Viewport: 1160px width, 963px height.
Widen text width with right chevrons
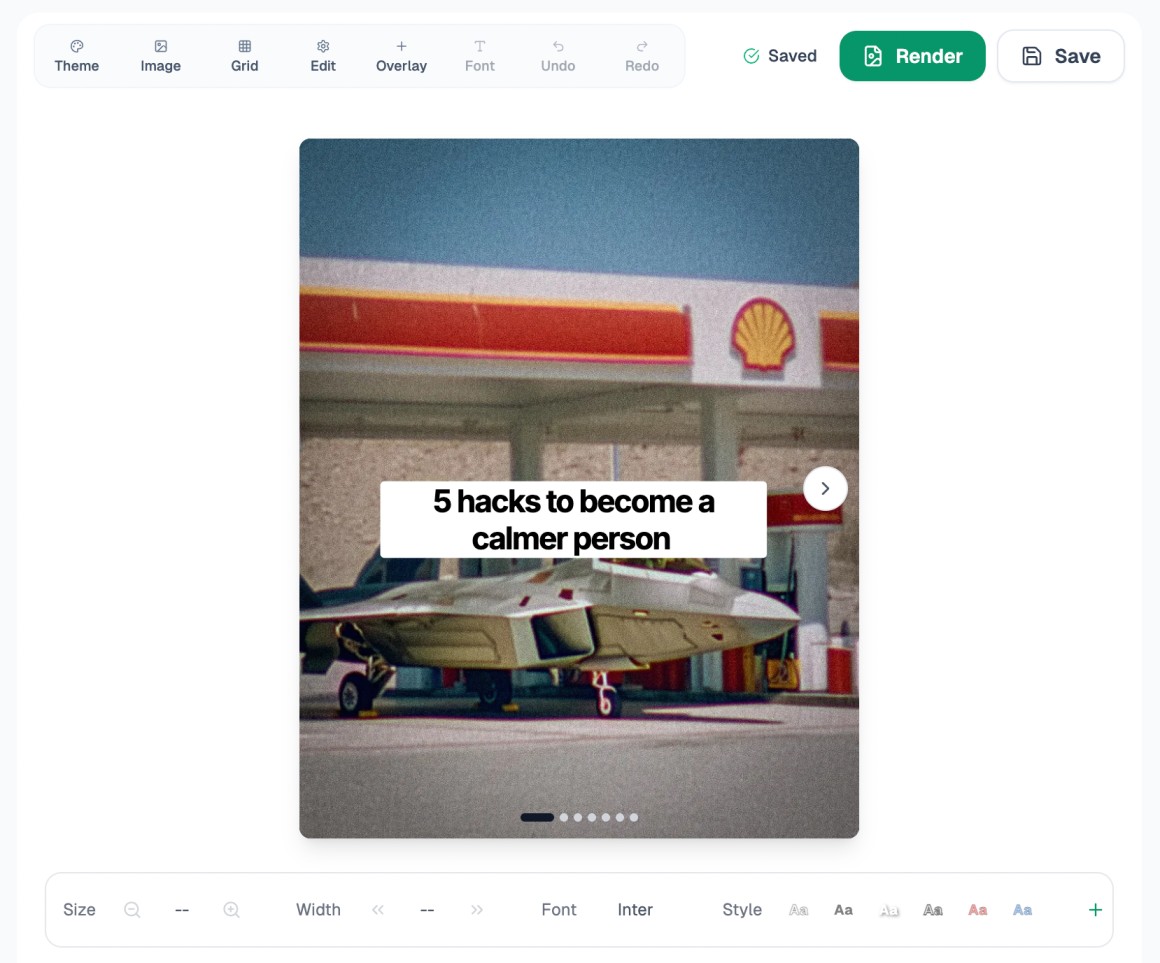[x=476, y=910]
